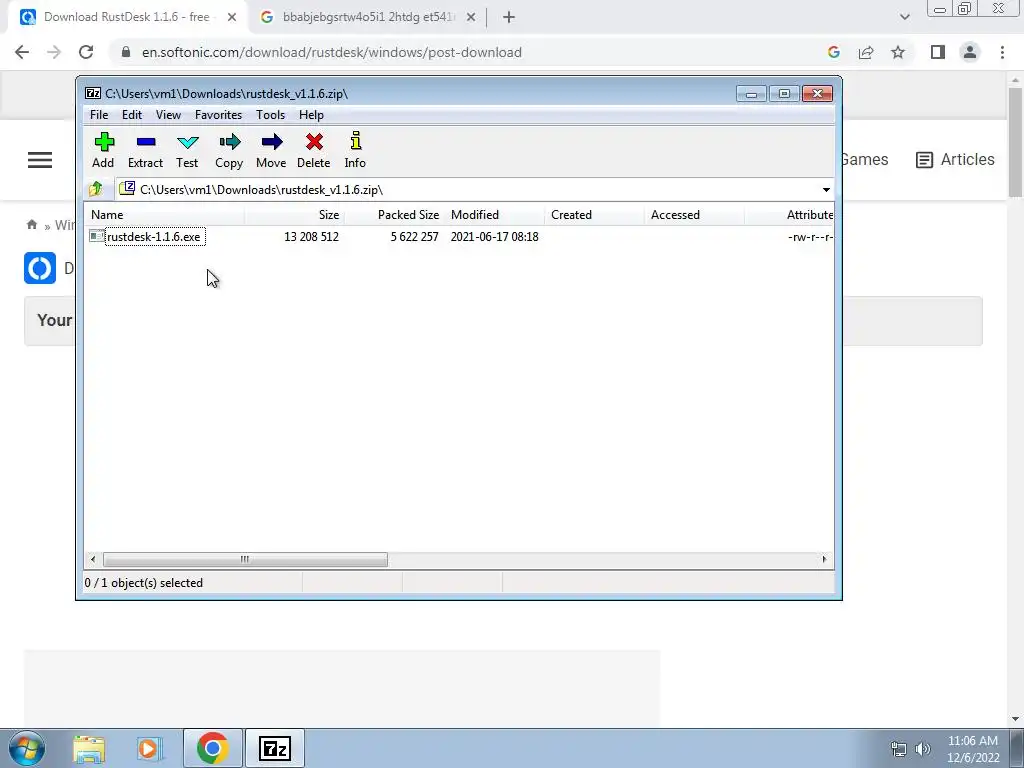Click the 7-Zip horizontal scrollbar thumb
Screen dimensions: 1024x768
pyautogui.click(x=245, y=560)
